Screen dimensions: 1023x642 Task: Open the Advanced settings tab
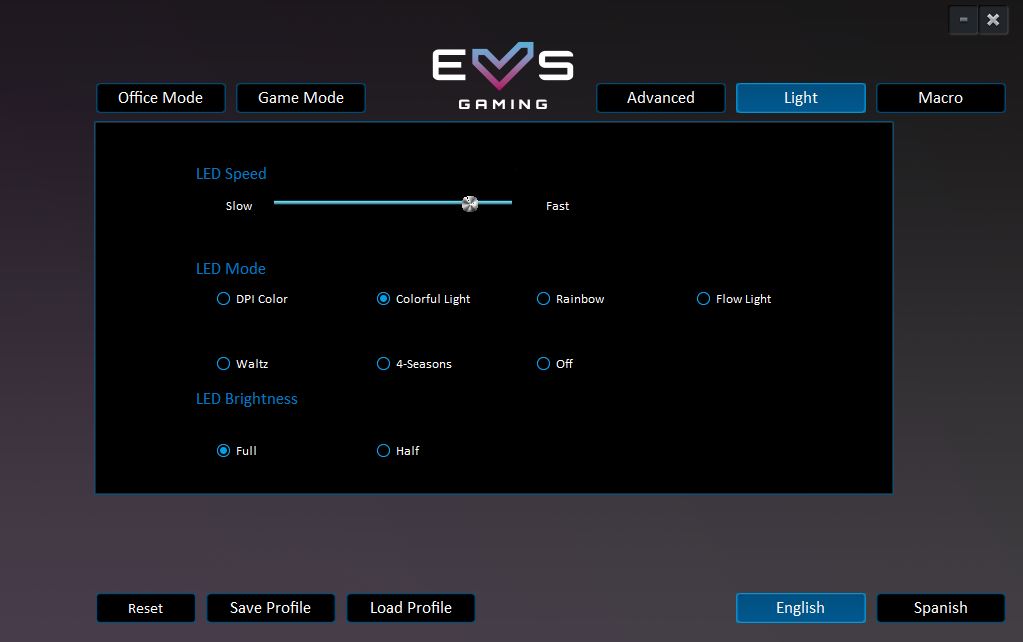660,98
